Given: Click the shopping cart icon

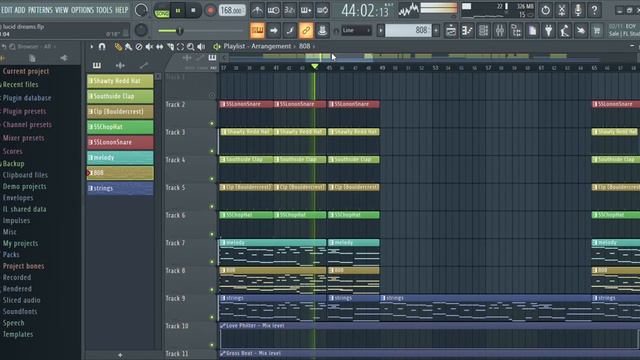Looking at the screenshot, I should click(597, 31).
